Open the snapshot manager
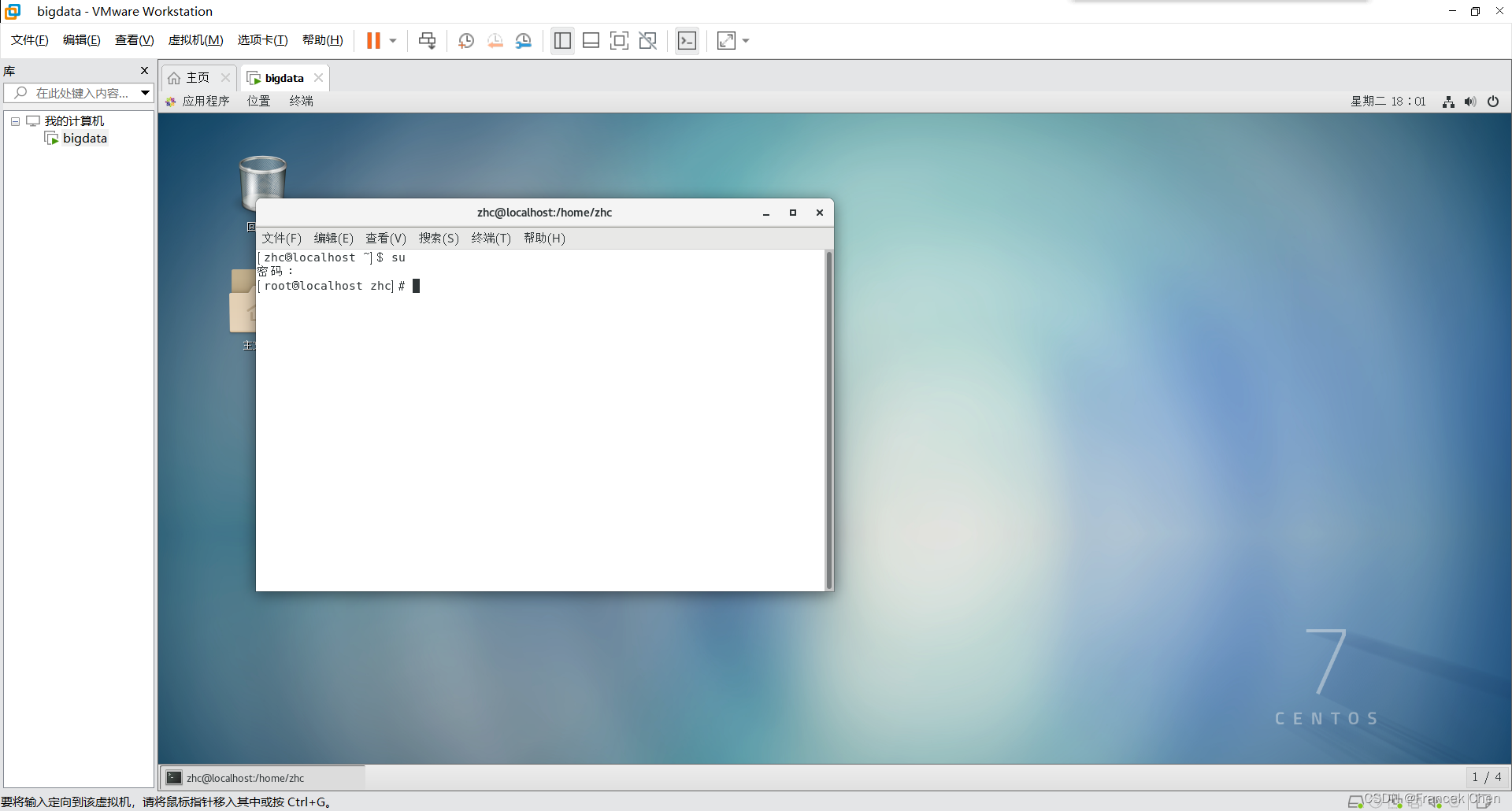The height and width of the screenshot is (811, 1512). pyautogui.click(x=524, y=40)
